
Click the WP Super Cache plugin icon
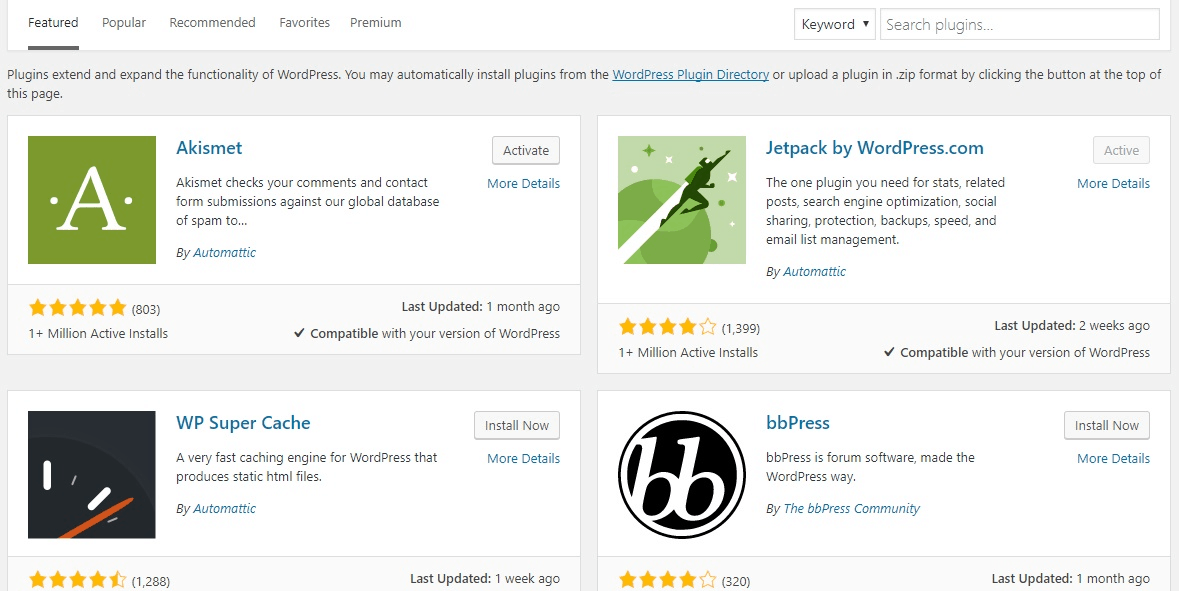pos(92,475)
